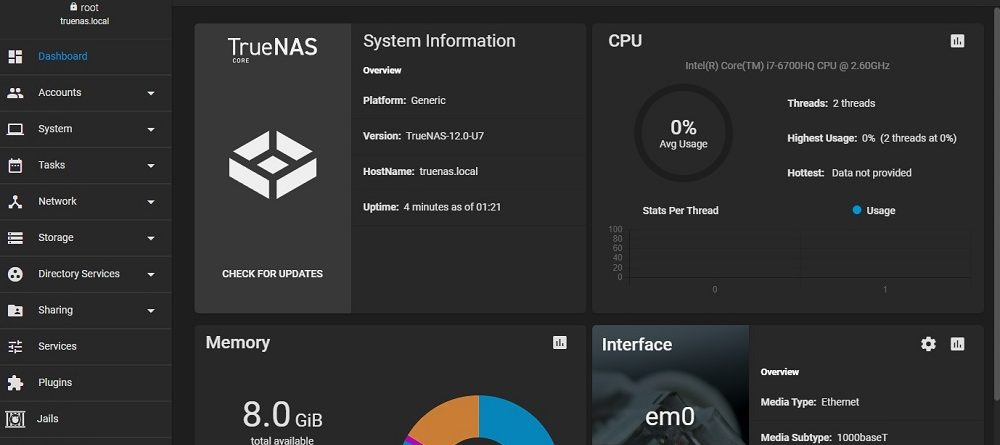This screenshot has height=445, width=1000.
Task: Click the Tasks calendar icon
Action: tap(15, 165)
